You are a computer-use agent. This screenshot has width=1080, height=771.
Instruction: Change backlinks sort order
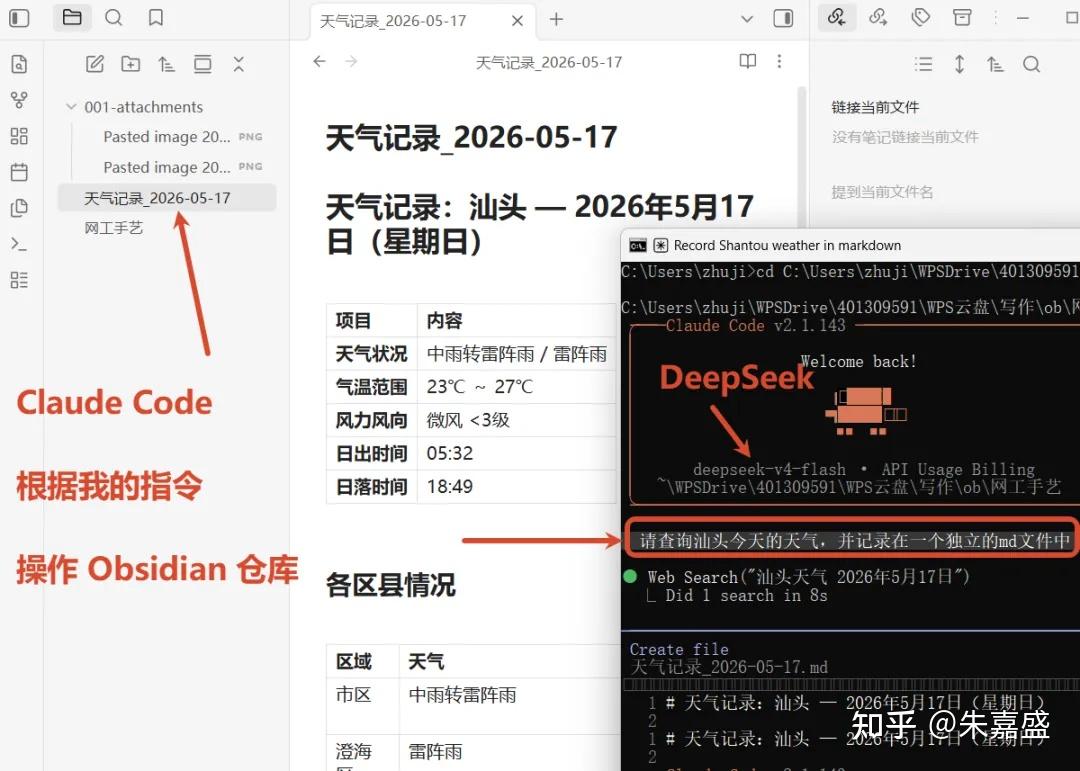pos(995,64)
